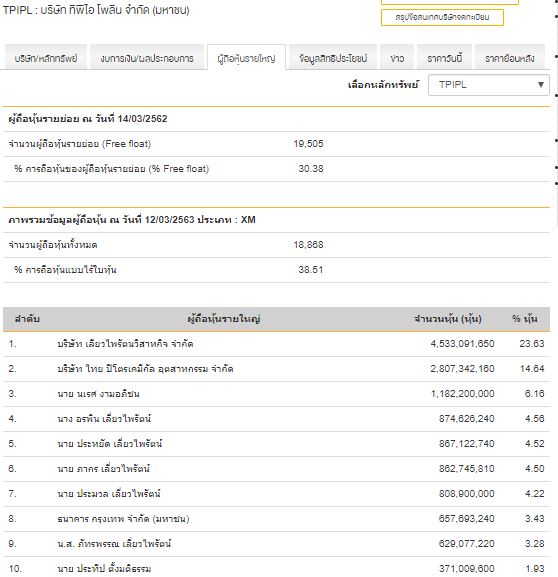Image resolution: width=558 pixels, height=577 pixels.
Task: Select shareholder นาย ภากร เลี่ยวไพรัตน์
Action: point(103,469)
